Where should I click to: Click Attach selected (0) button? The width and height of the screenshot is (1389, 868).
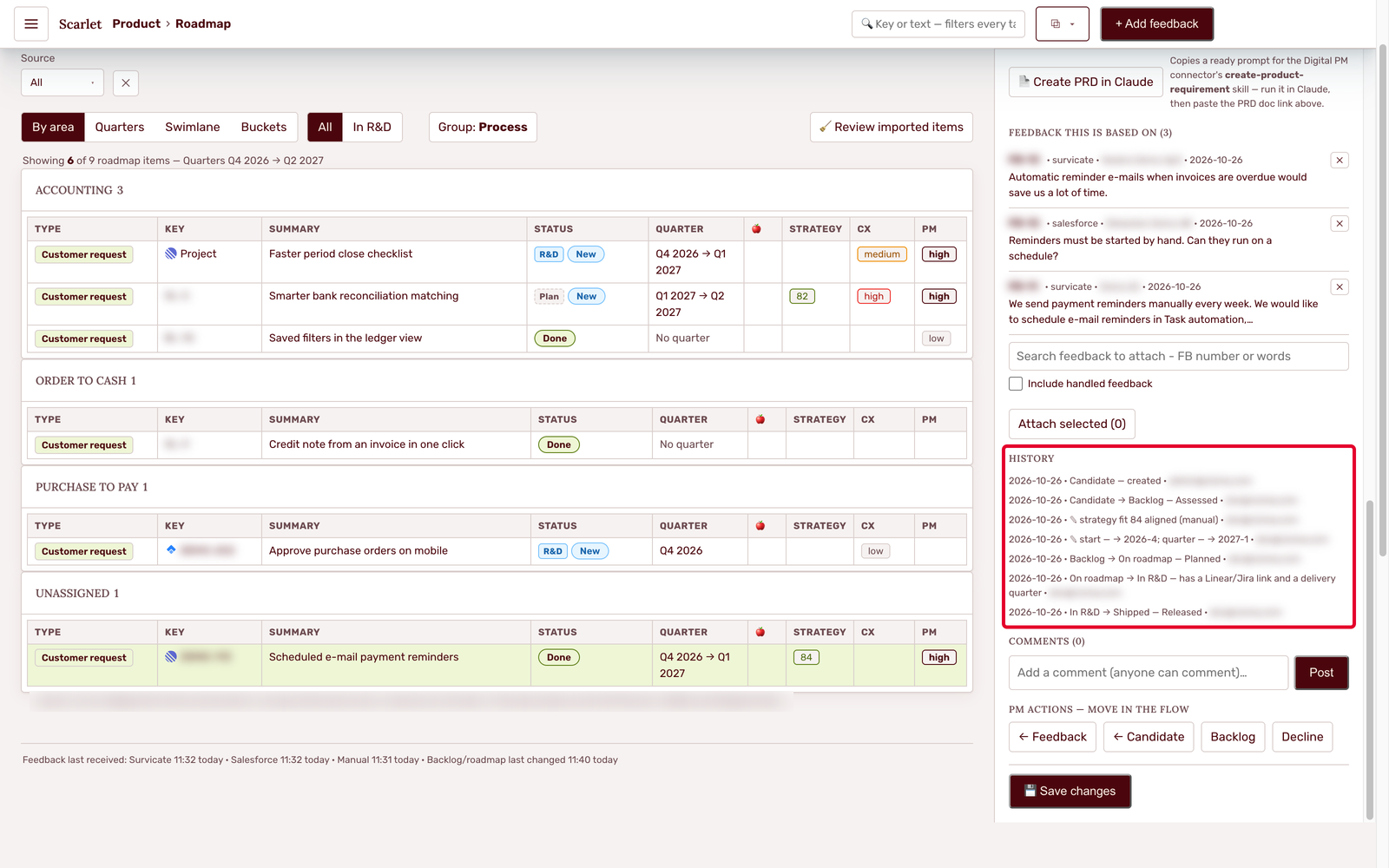1072,424
